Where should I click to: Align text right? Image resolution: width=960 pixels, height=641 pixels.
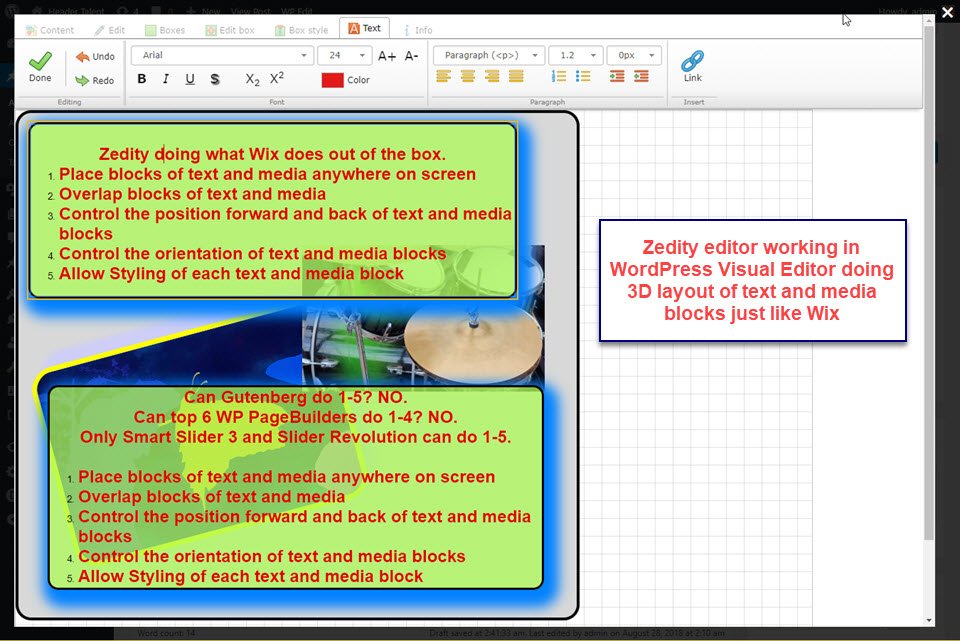(x=492, y=77)
